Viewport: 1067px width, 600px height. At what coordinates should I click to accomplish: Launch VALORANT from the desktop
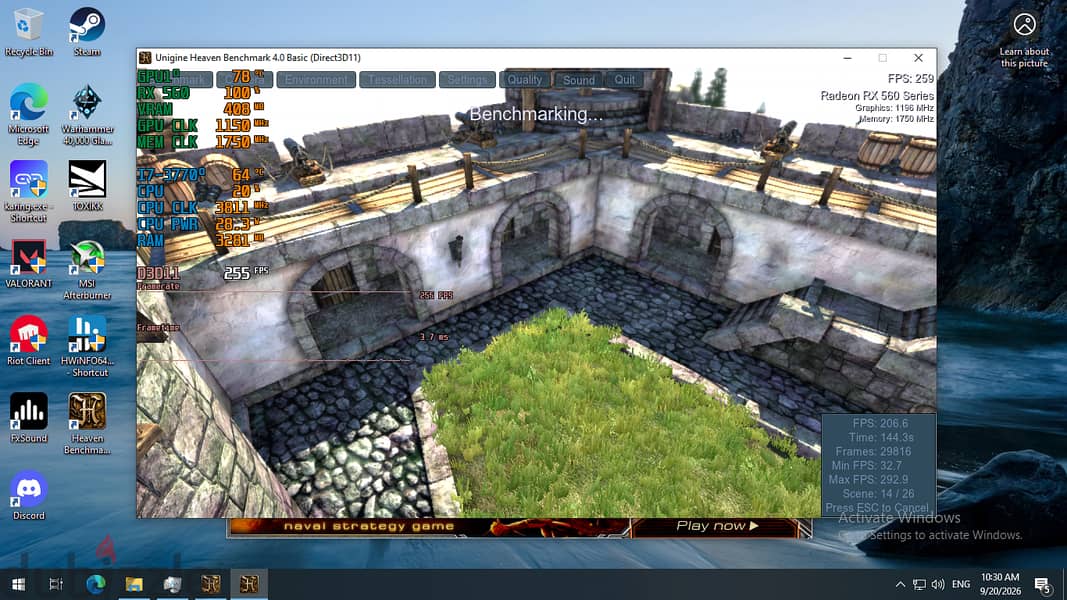(28, 264)
